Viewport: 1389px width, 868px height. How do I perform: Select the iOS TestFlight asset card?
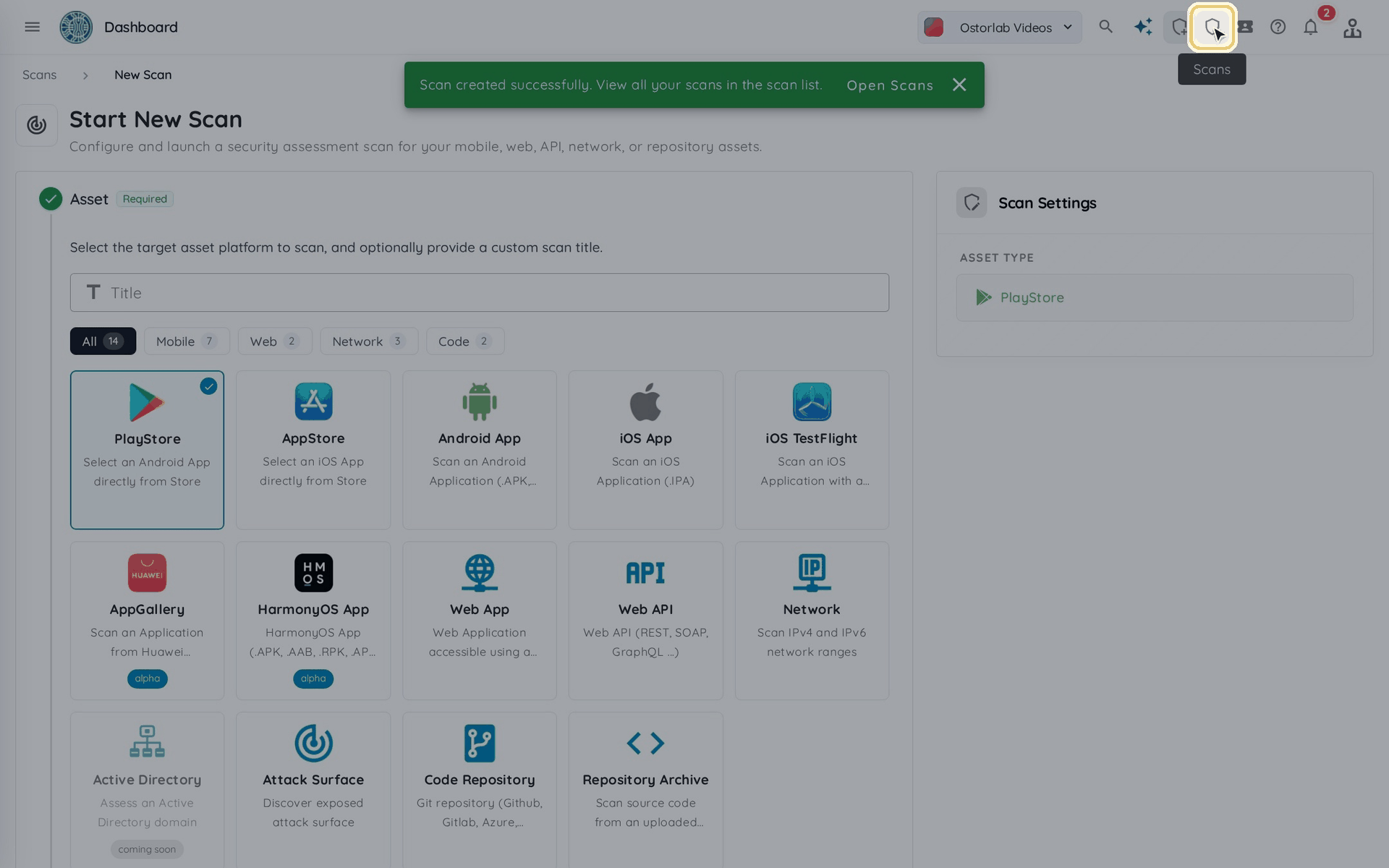[x=812, y=450]
